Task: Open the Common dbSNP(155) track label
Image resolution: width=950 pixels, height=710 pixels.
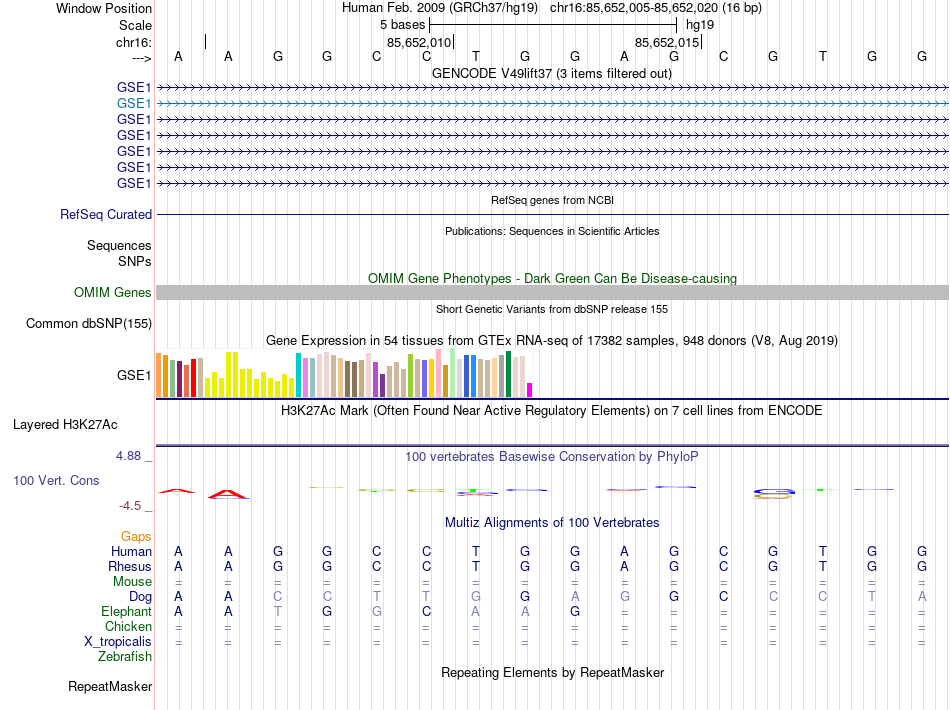Action: (89, 323)
